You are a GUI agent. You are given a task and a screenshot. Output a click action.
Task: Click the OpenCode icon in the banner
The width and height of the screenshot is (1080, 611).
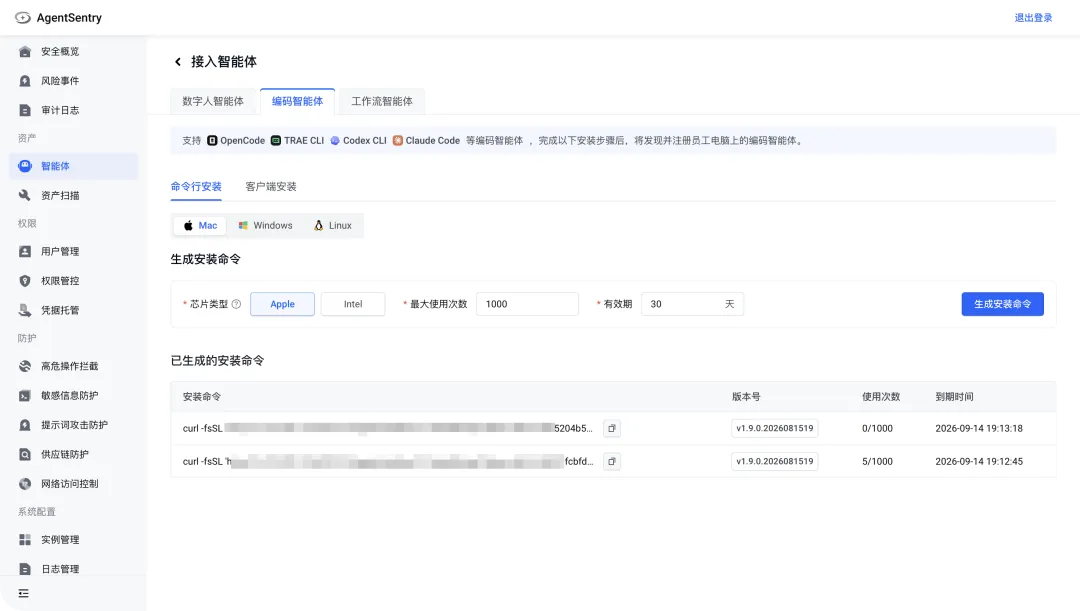coord(212,141)
